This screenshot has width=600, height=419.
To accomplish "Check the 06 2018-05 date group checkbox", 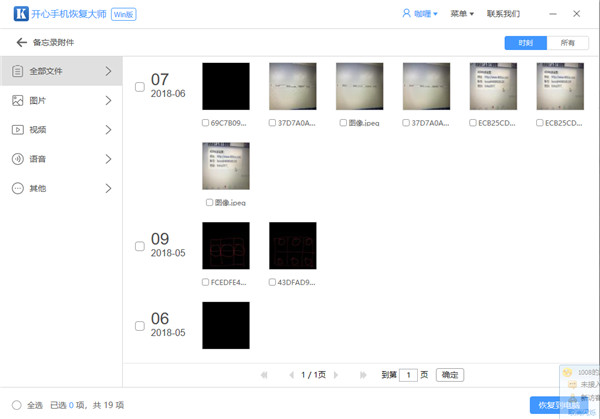I will tap(140, 326).
